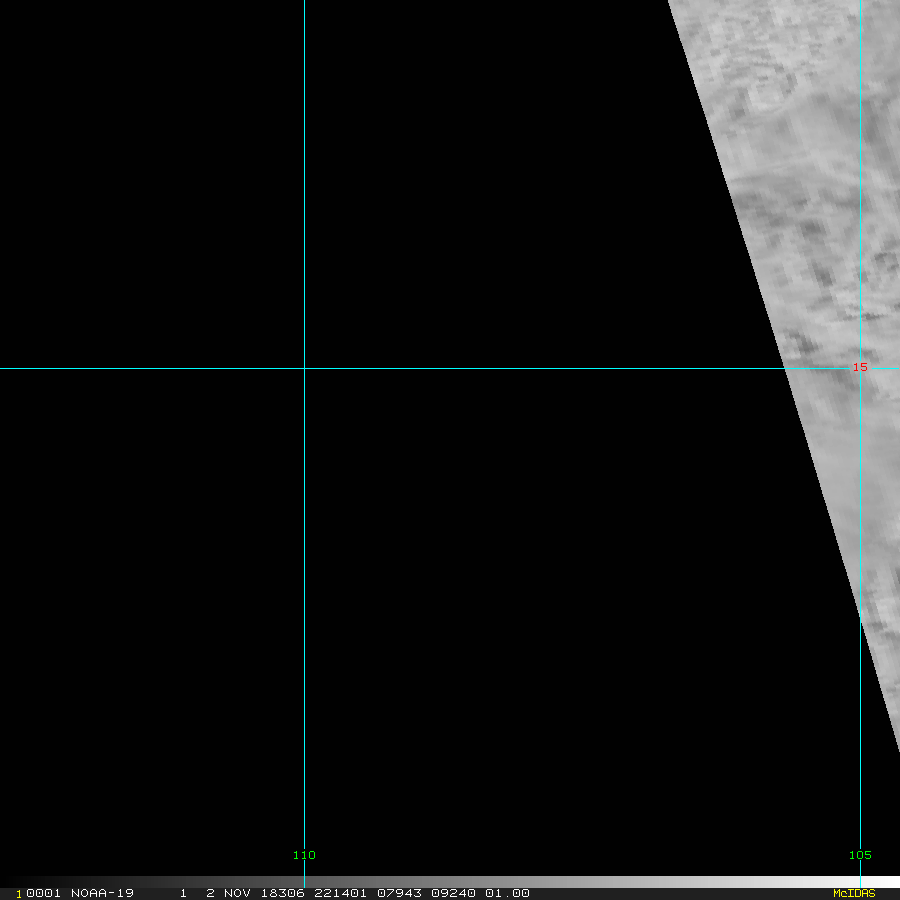Click the white end of grayscale bar

point(885,882)
